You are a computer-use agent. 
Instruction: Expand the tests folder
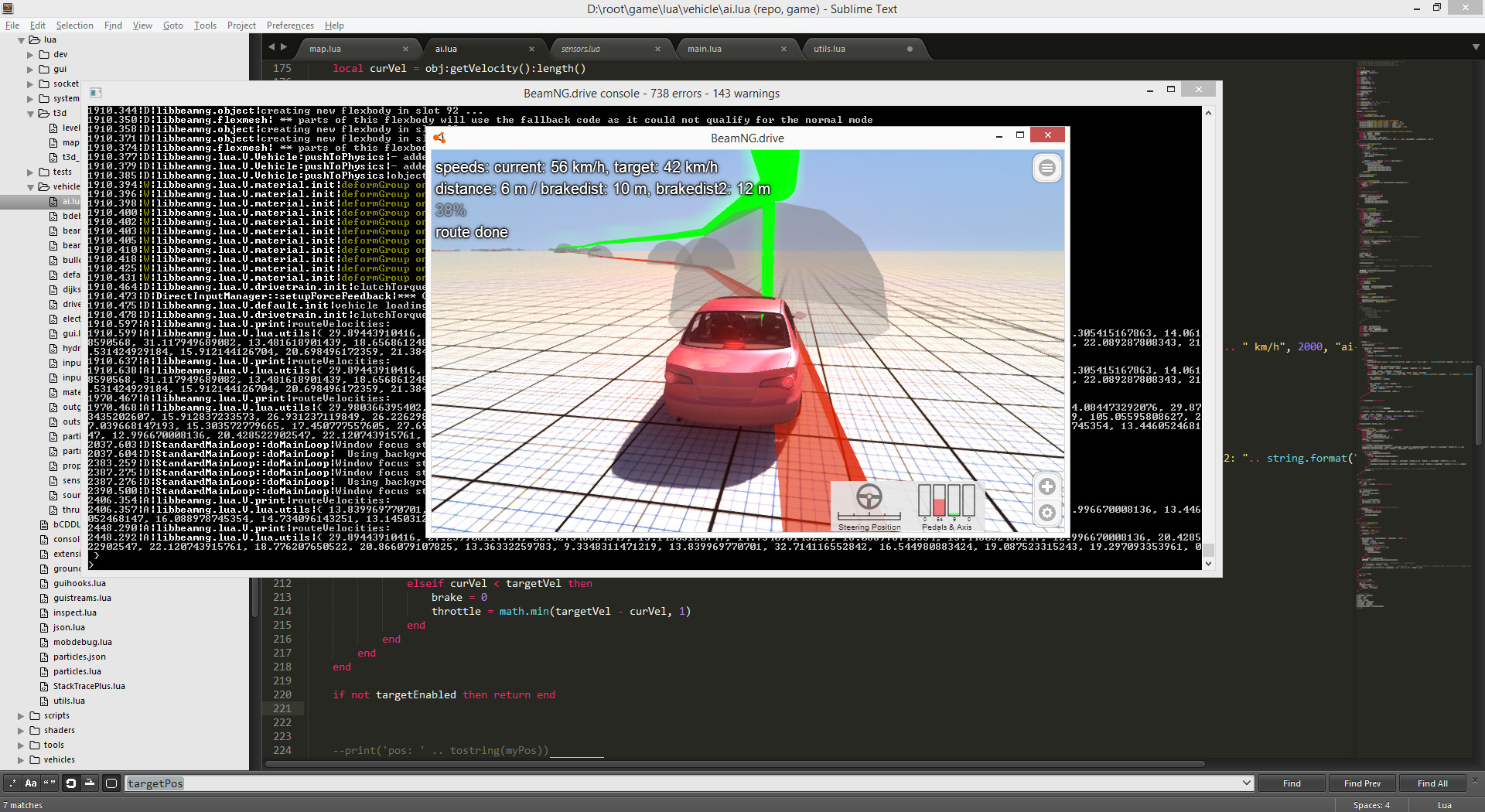click(x=30, y=172)
